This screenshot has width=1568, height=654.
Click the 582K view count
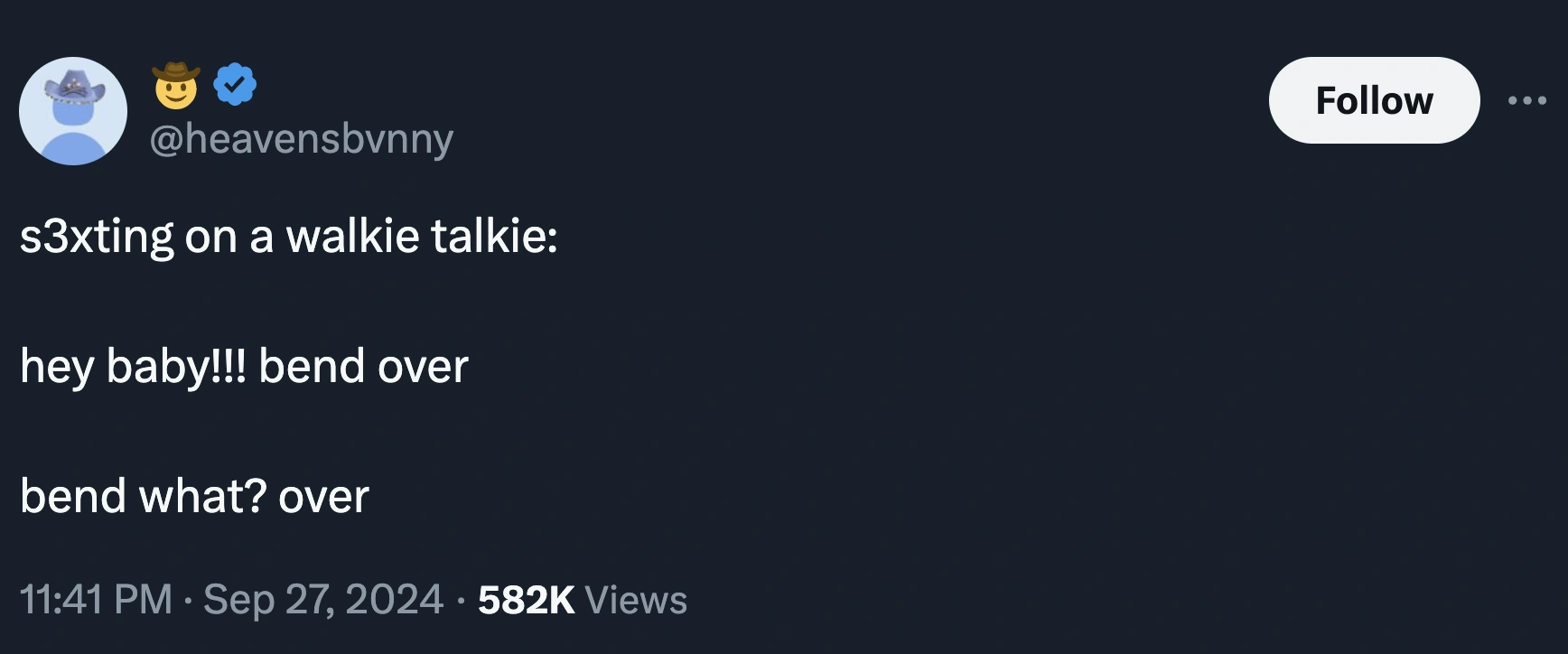526,599
